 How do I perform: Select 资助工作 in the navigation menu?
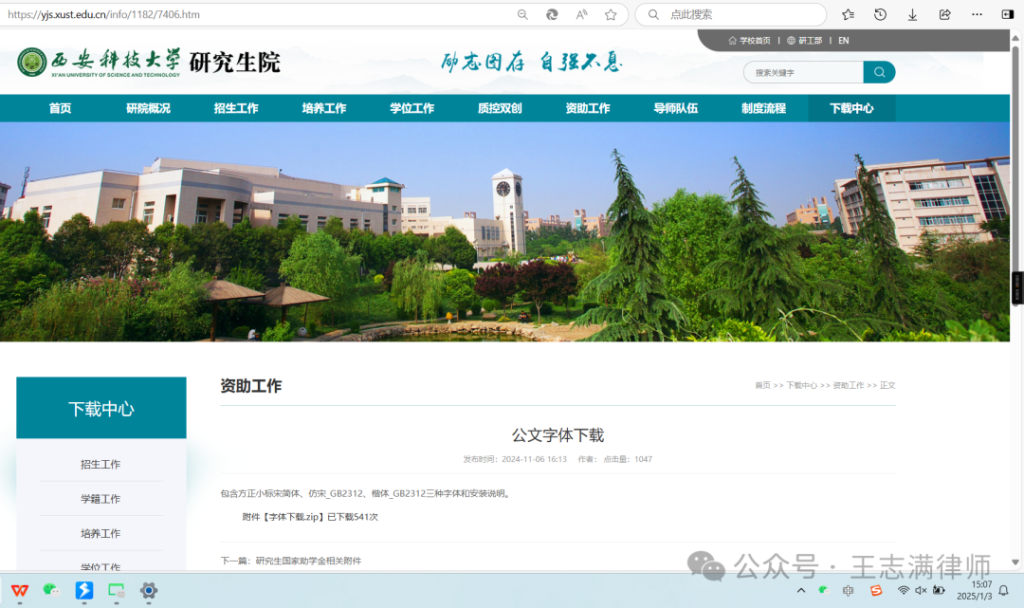click(x=587, y=107)
